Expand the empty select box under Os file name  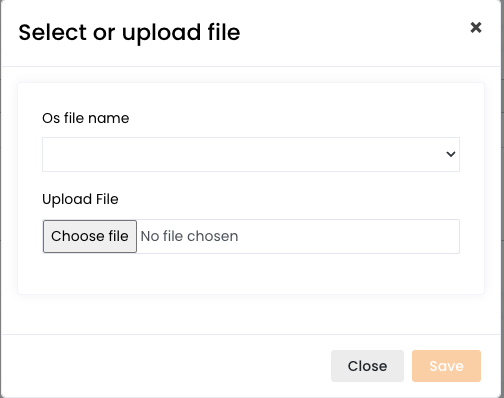tap(251, 154)
